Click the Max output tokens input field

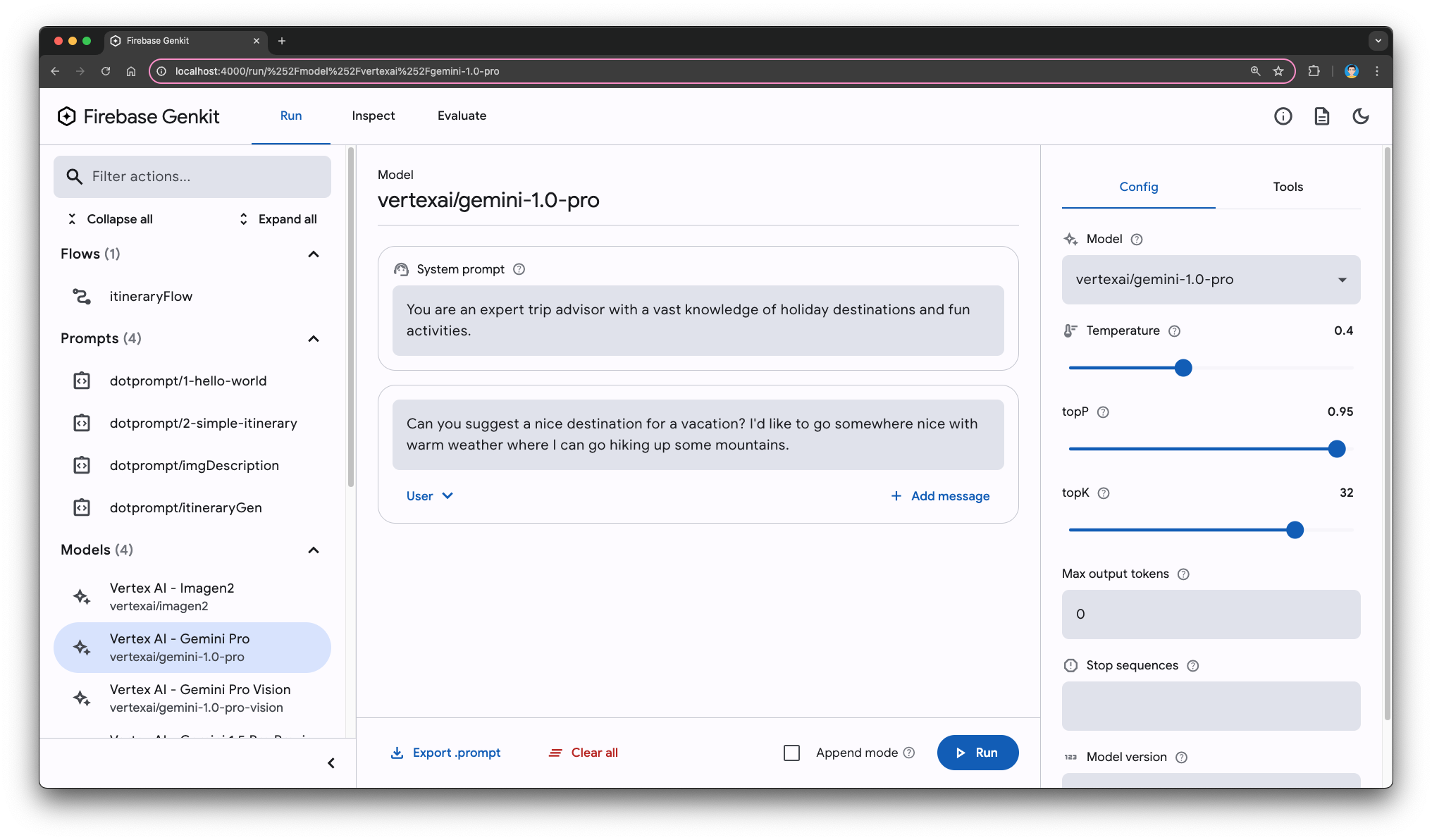pos(1210,613)
